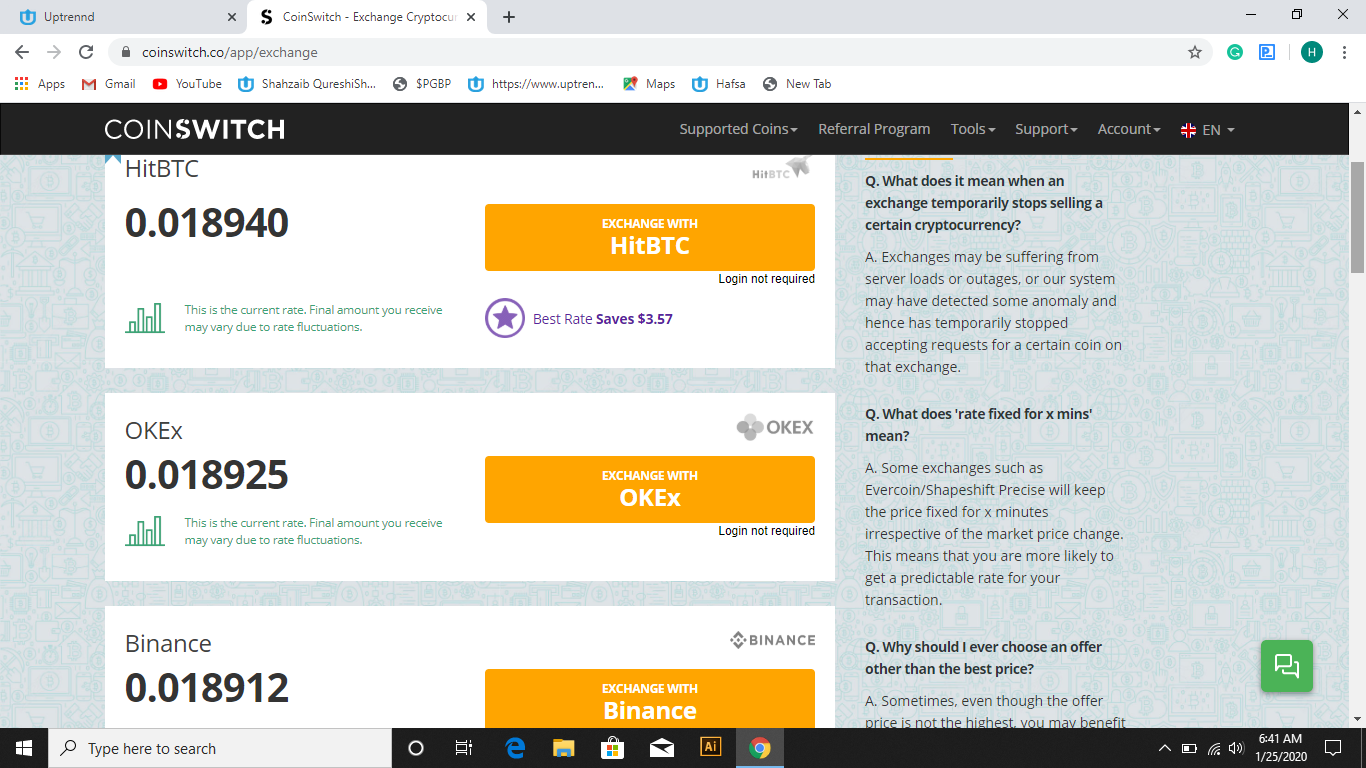Open the https://www.uptren... bookmark
Image resolution: width=1366 pixels, height=768 pixels.
tap(537, 84)
